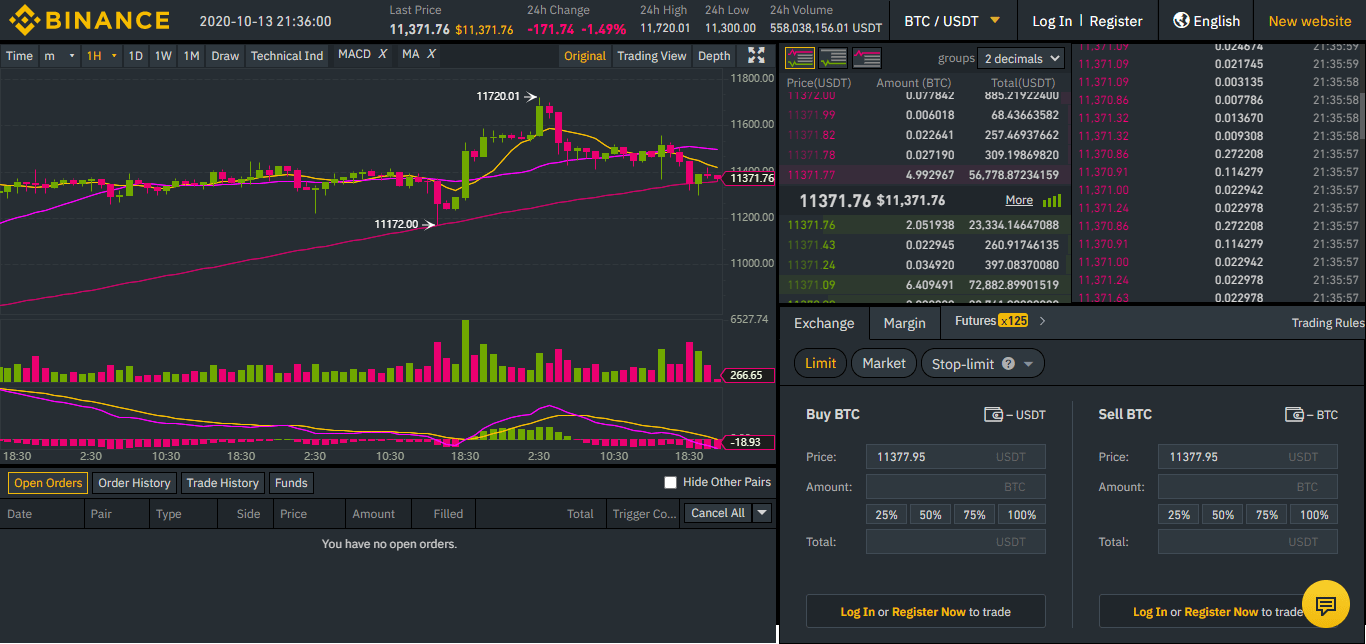The height and width of the screenshot is (644, 1366).
Task: Click the Sell BTC Amount input field
Action: pyautogui.click(x=1248, y=487)
